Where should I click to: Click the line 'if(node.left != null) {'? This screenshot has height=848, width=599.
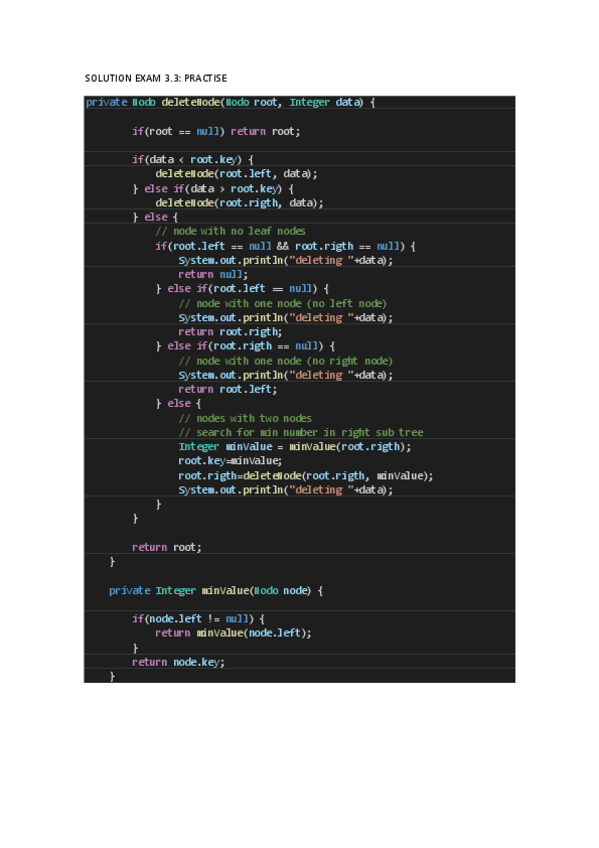click(x=198, y=619)
